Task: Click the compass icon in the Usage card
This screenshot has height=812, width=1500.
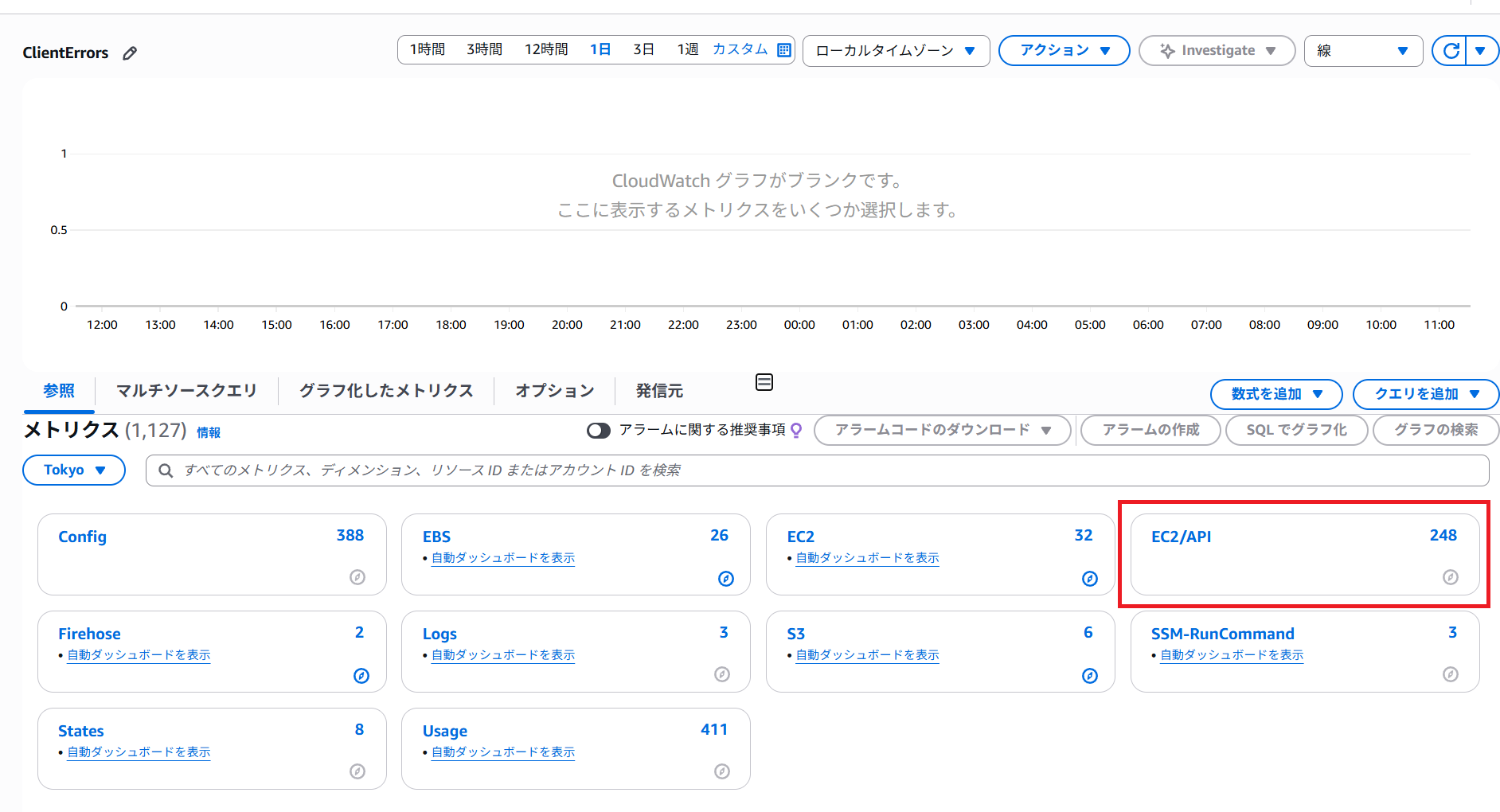Action: click(722, 771)
